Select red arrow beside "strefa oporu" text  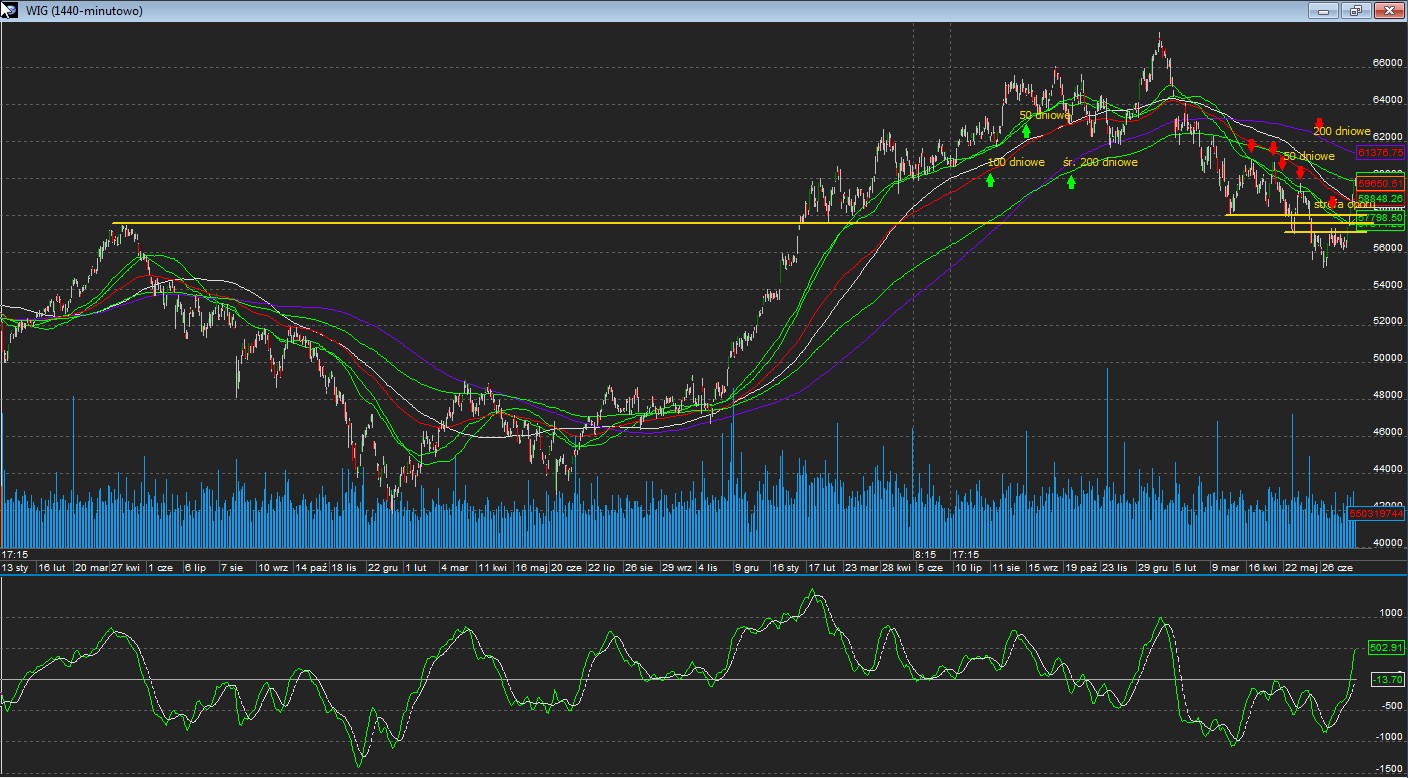coord(1332,203)
